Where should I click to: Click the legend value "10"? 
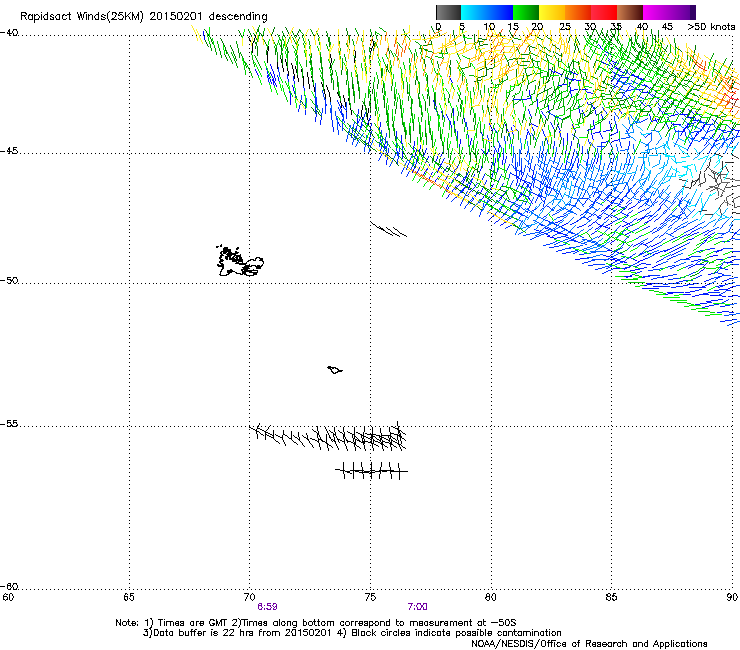click(x=489, y=27)
